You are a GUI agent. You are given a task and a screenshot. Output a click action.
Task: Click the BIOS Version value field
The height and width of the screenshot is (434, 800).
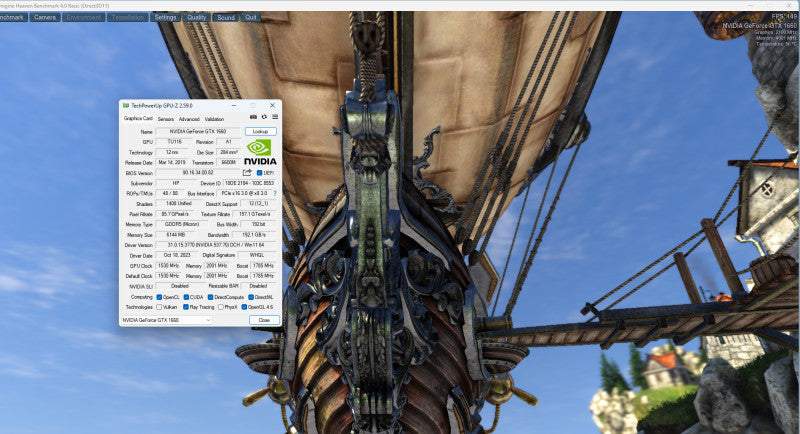198,173
